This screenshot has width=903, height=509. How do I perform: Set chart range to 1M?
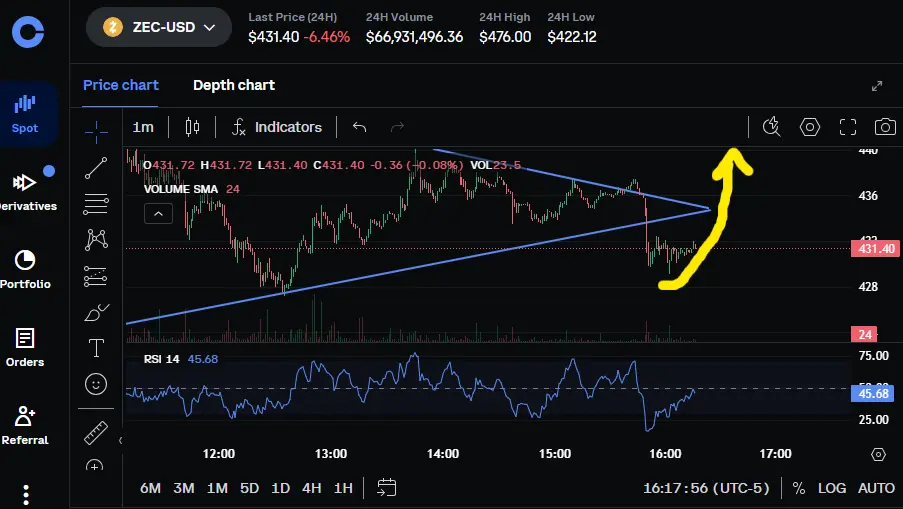(x=217, y=488)
